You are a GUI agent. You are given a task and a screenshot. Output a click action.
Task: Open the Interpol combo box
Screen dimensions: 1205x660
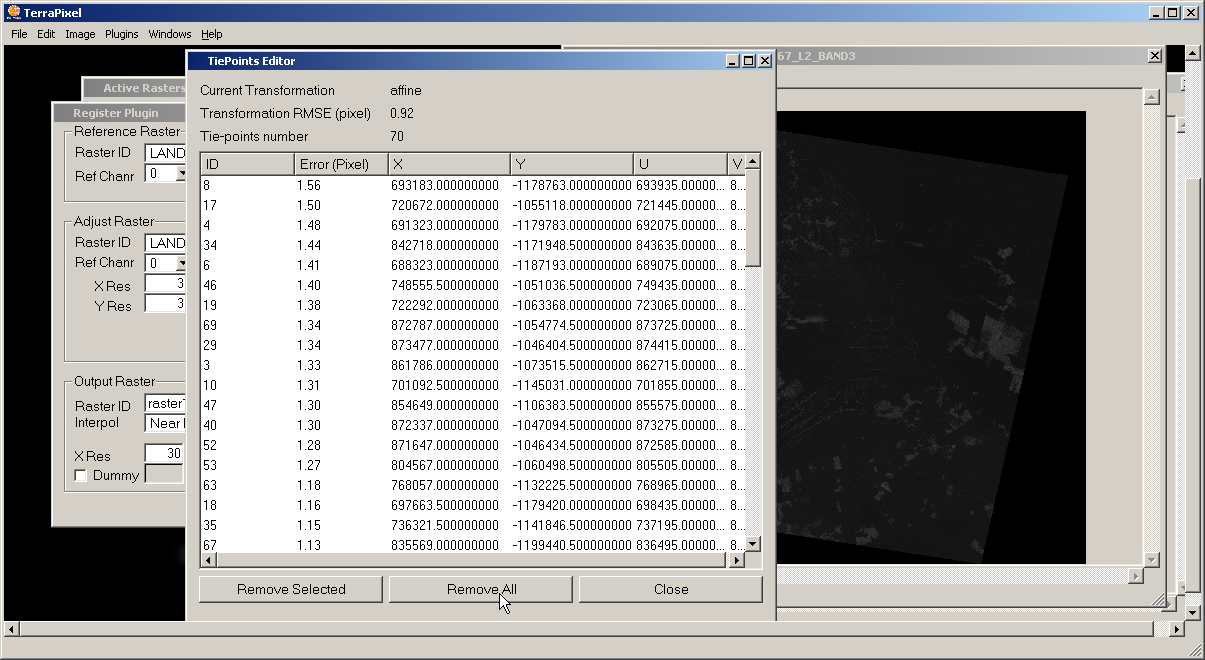click(x=166, y=423)
